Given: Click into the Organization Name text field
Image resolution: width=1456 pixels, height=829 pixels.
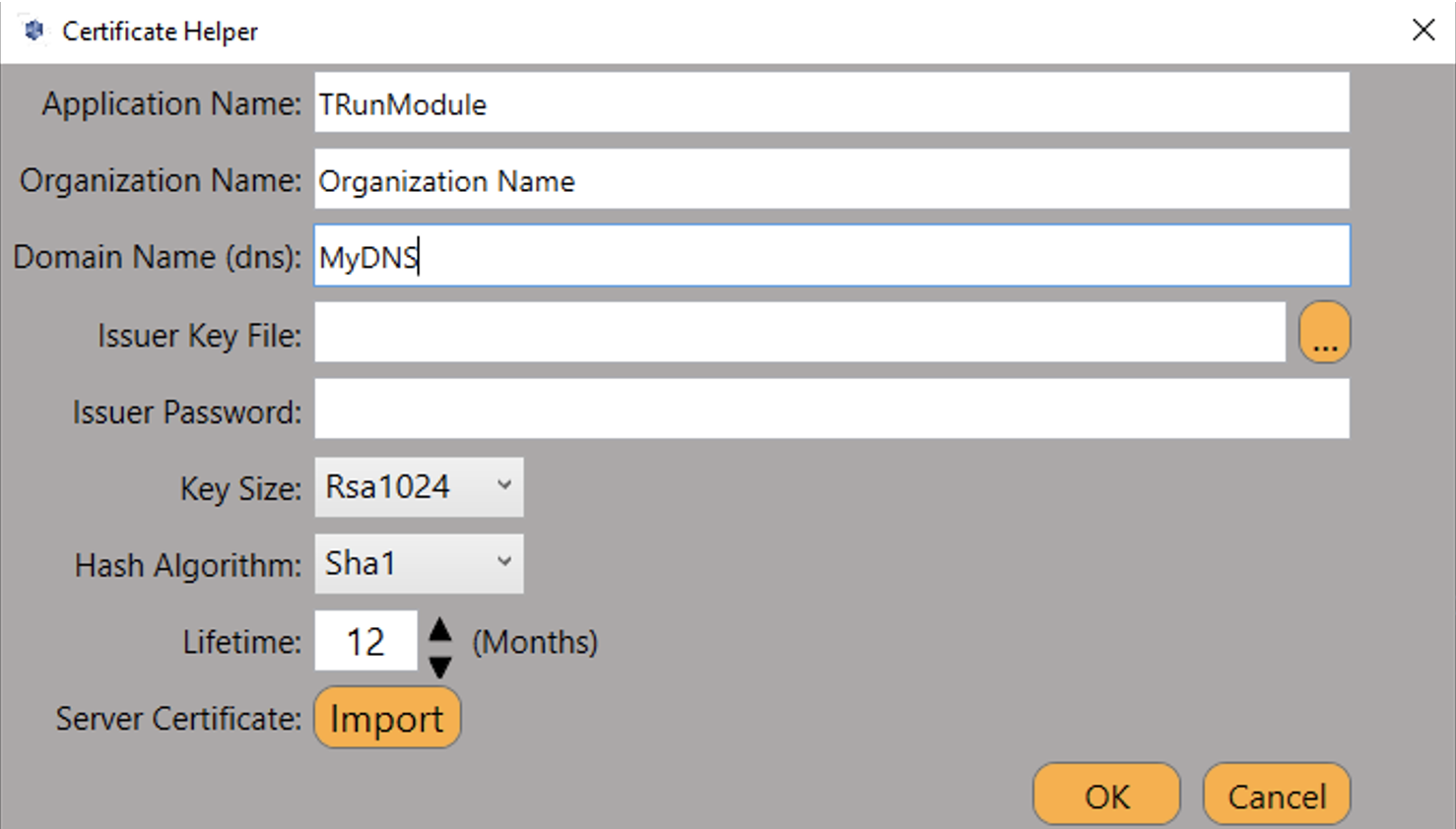Looking at the screenshot, I should (831, 180).
